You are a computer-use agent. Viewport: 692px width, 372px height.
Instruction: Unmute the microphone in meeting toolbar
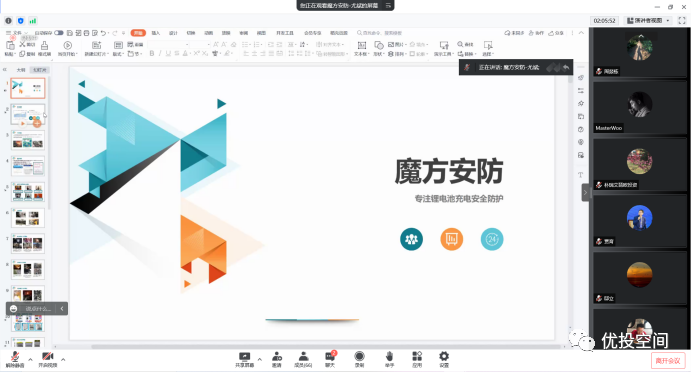(x=15, y=359)
